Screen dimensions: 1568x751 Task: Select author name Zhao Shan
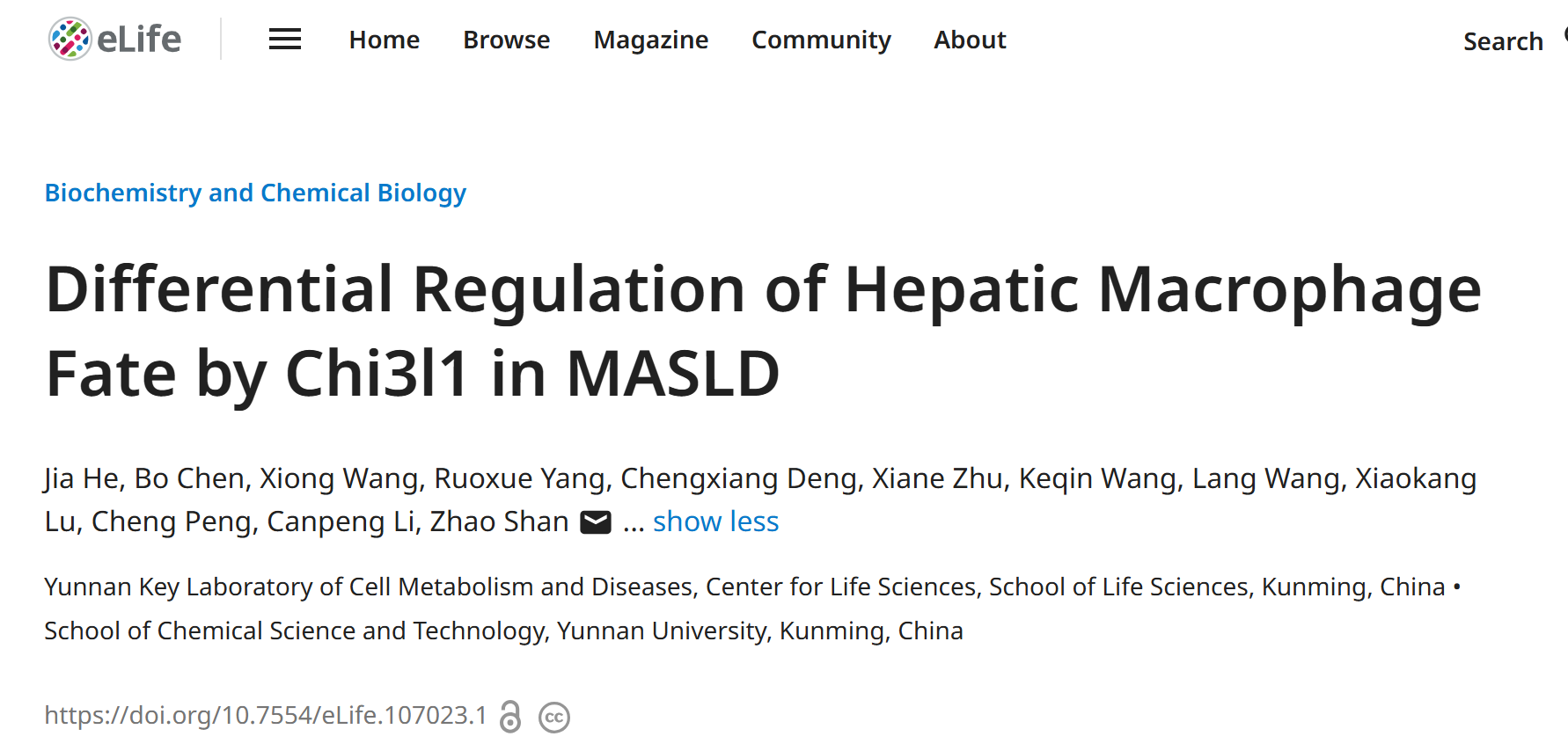point(499,522)
